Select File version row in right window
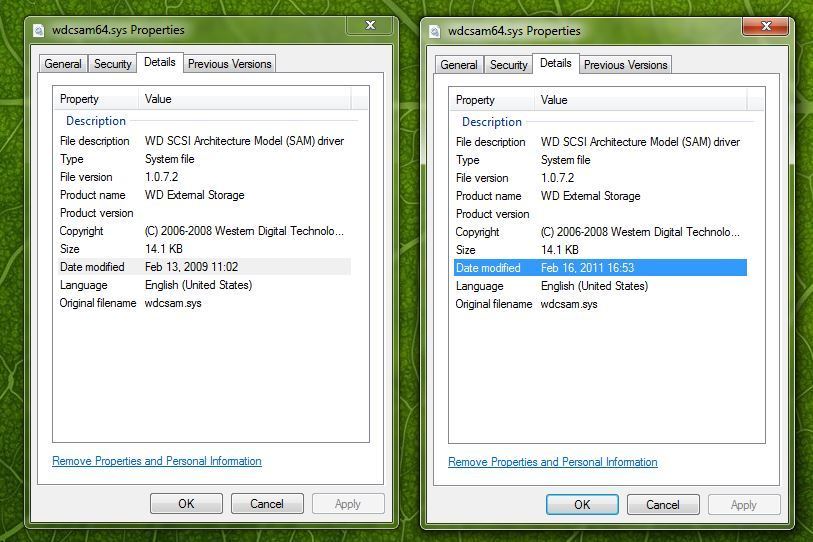Screen dimensions: 813x542 click(x=600, y=178)
